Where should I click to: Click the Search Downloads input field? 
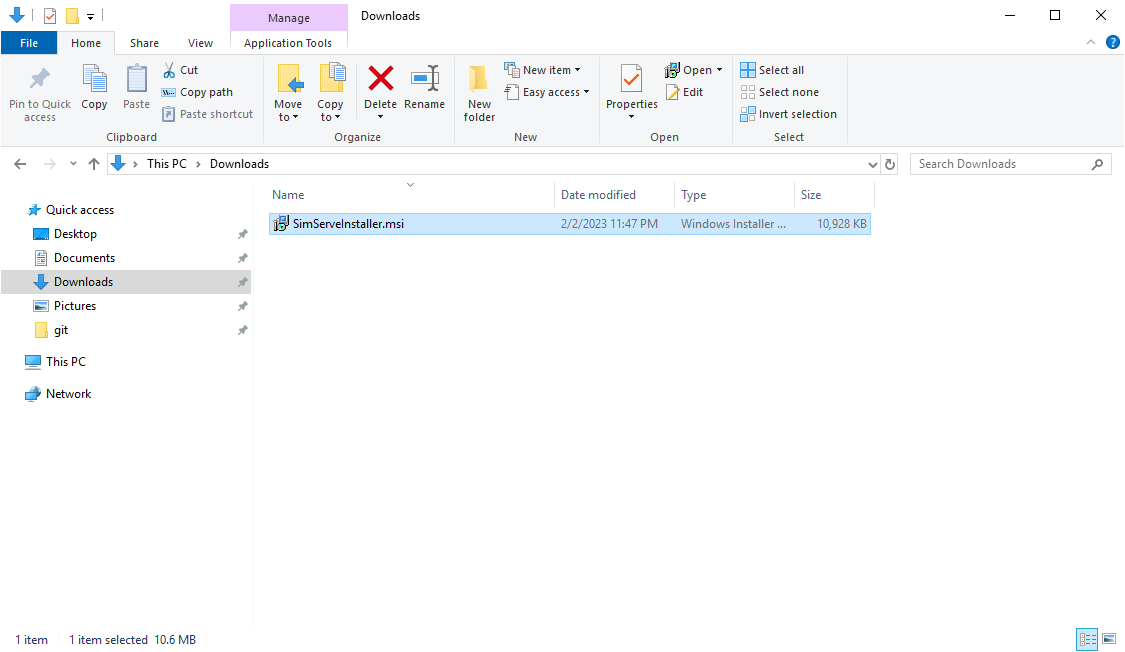click(1000, 164)
